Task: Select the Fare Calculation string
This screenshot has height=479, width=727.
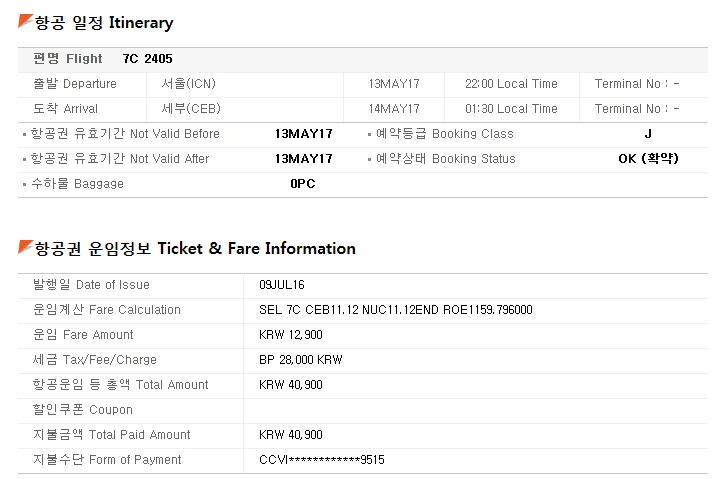Action: (x=395, y=310)
